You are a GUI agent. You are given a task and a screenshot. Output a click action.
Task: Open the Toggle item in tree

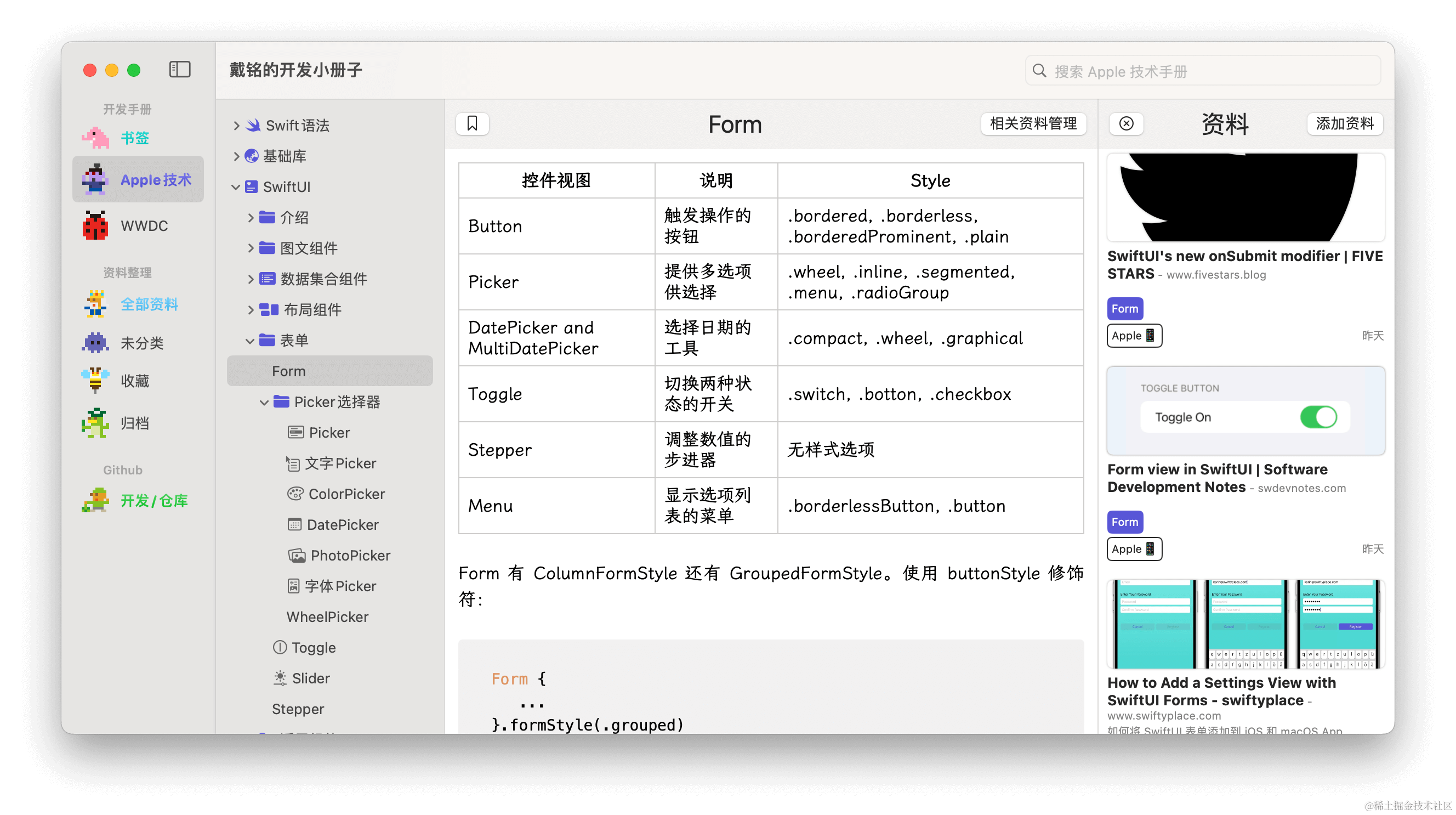[312, 648]
